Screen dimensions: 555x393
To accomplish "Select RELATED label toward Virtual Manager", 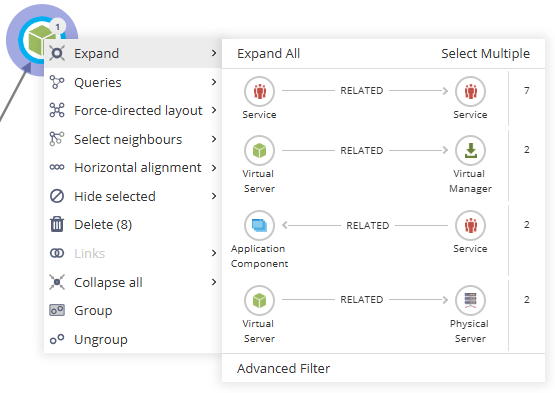I will pyautogui.click(x=362, y=150).
